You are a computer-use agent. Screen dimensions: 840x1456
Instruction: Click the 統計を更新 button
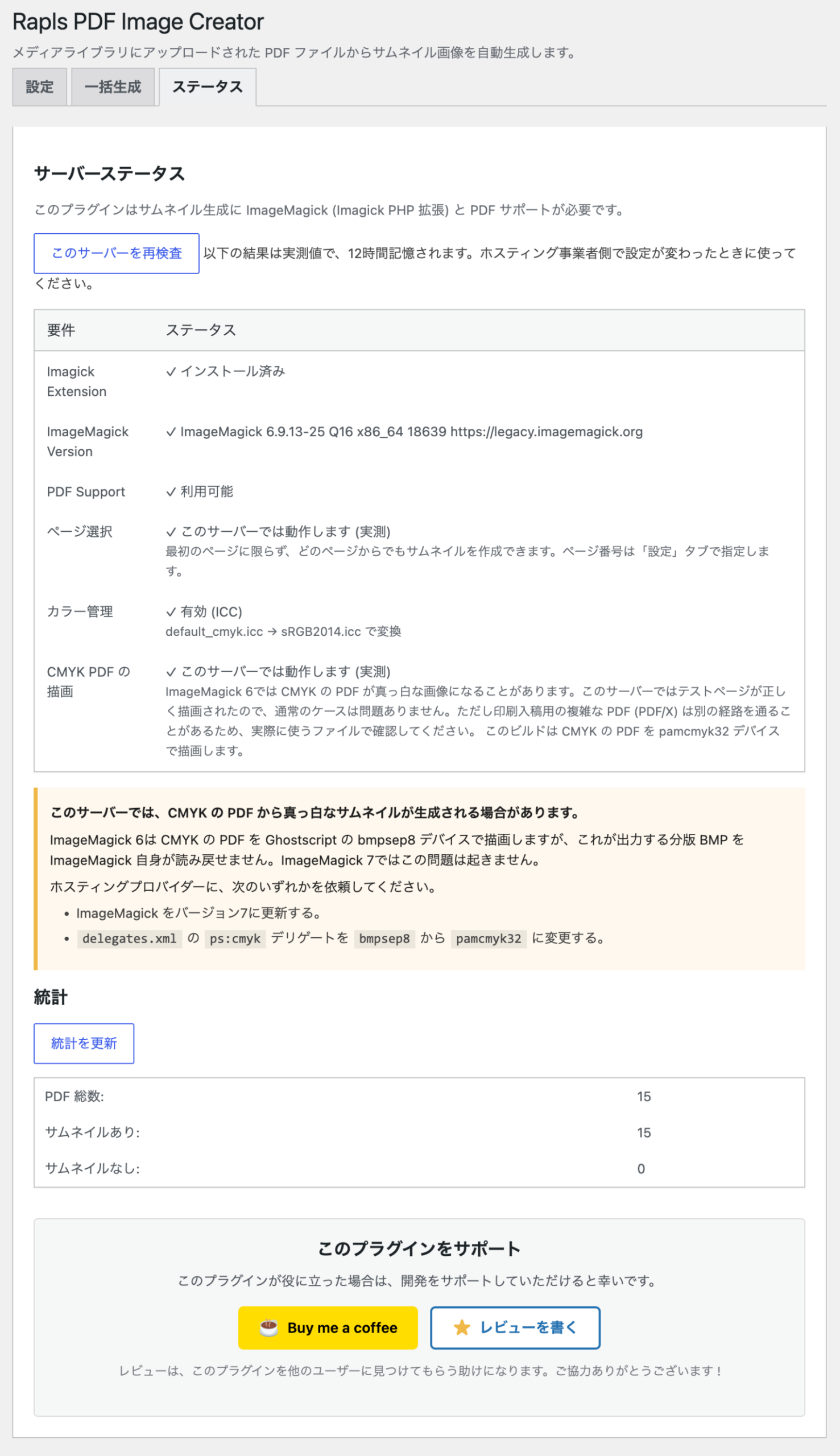tap(84, 1043)
